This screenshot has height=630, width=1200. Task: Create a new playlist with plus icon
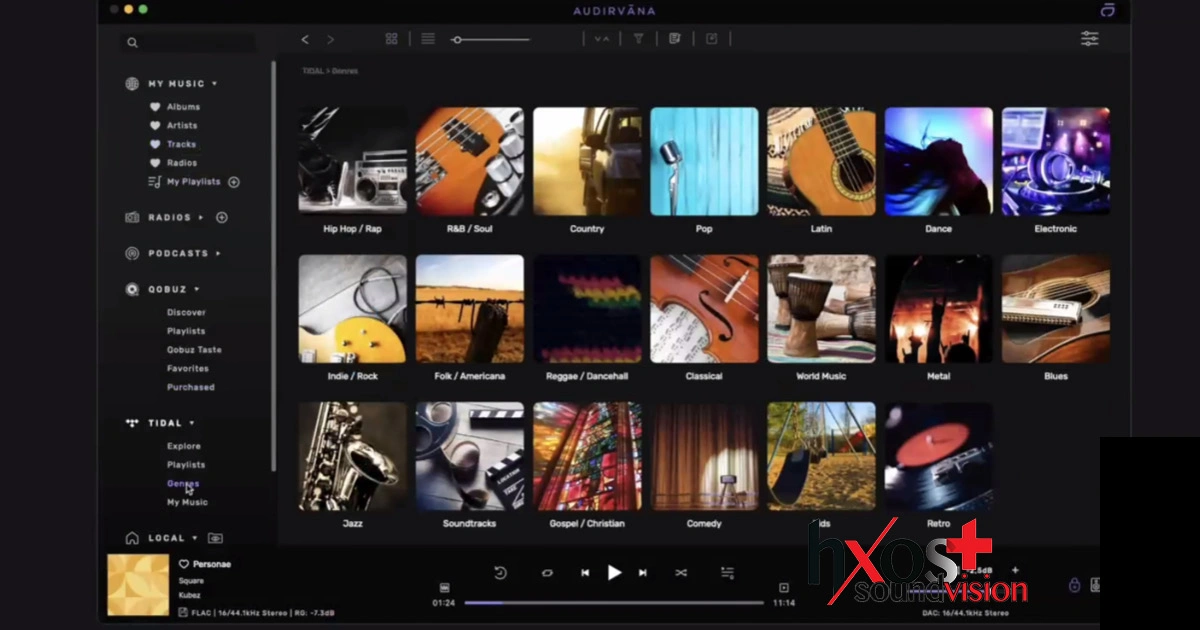click(x=234, y=182)
